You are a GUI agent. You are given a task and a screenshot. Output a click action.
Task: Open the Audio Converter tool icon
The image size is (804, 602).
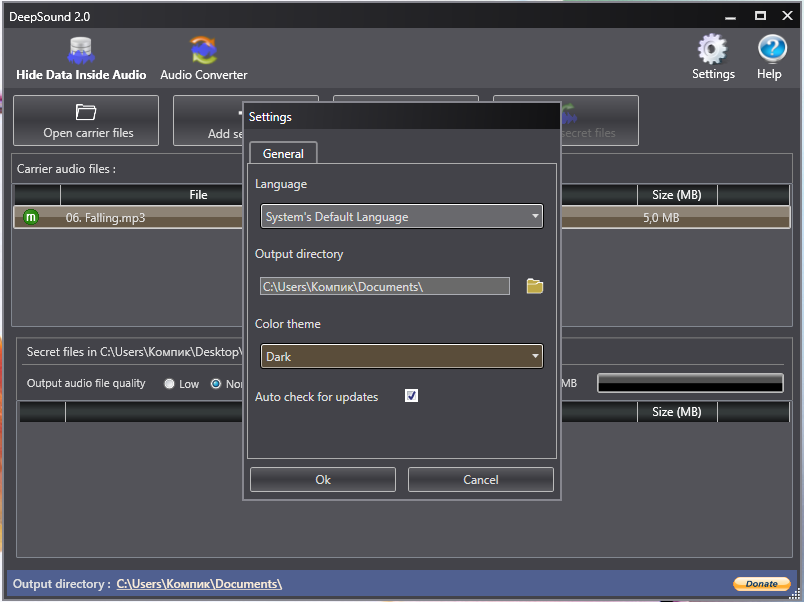pos(204,50)
